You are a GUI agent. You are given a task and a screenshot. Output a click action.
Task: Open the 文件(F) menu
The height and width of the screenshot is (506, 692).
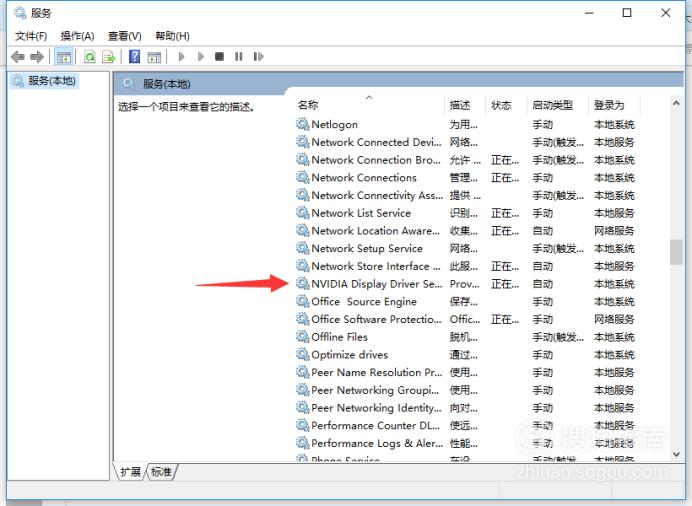click(x=31, y=36)
